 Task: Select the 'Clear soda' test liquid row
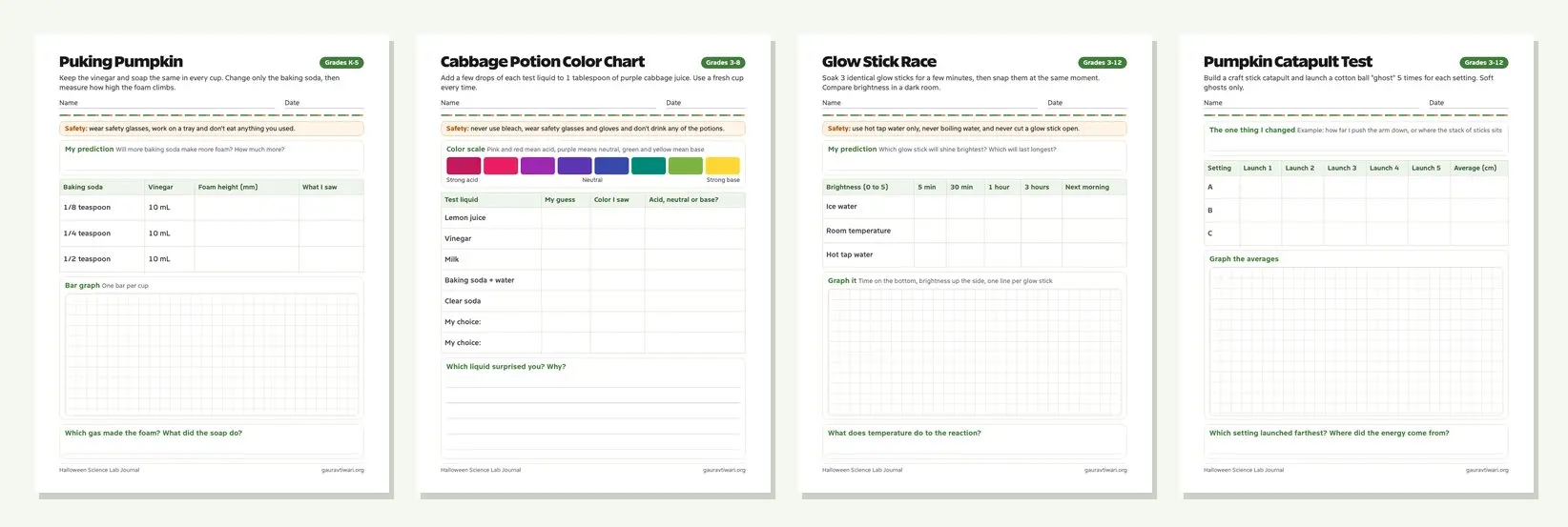click(x=593, y=301)
